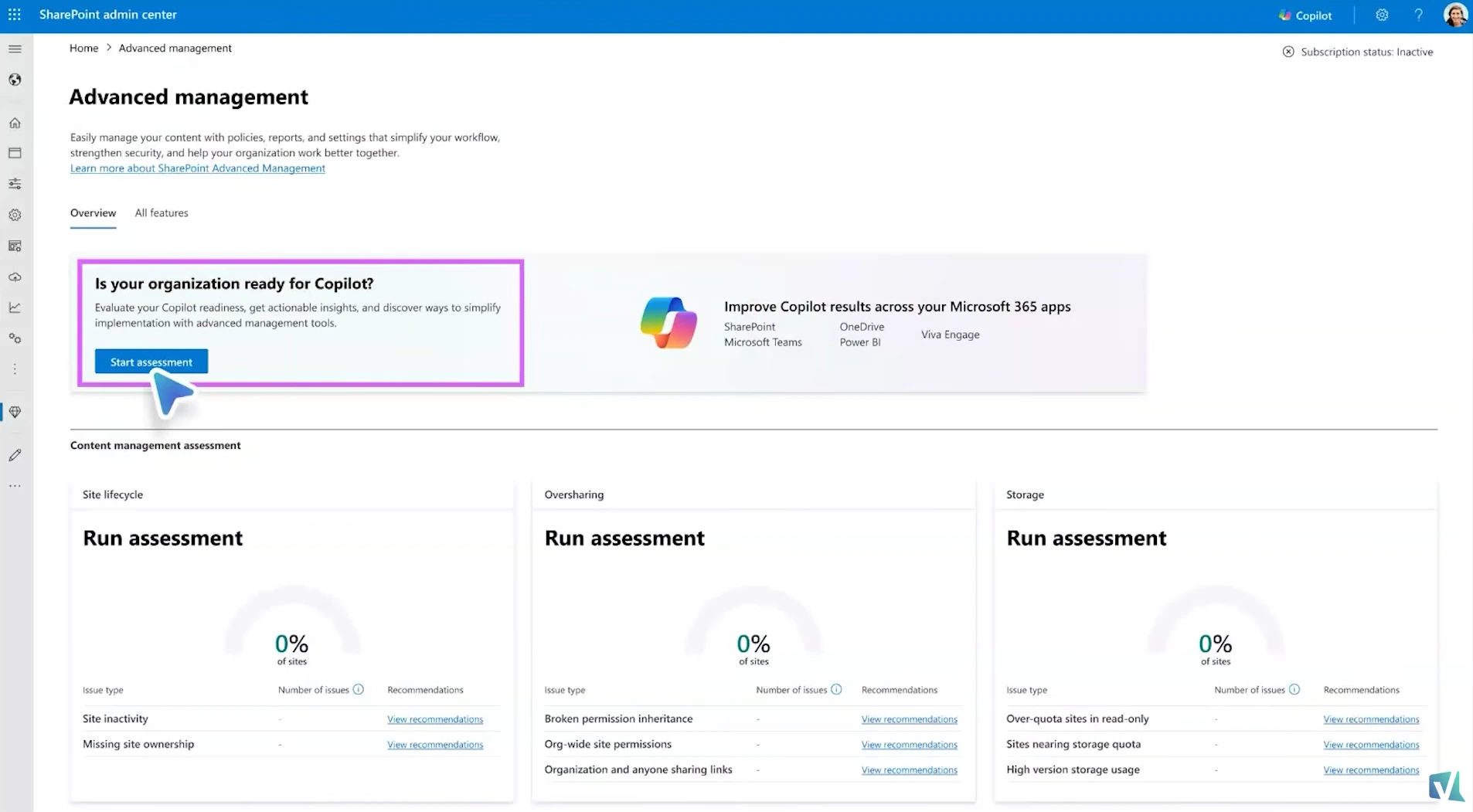Go to Home via sidebar house icon
This screenshot has height=812, width=1473.
(15, 123)
